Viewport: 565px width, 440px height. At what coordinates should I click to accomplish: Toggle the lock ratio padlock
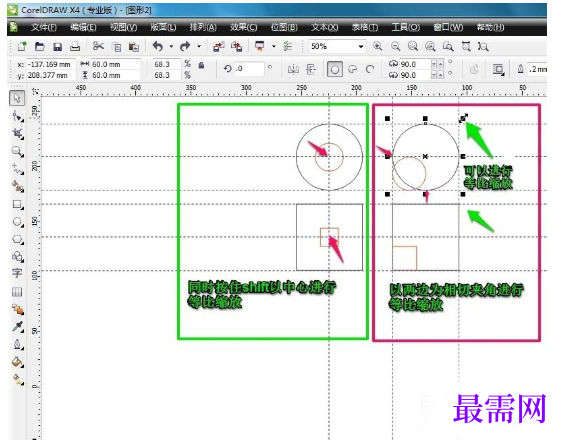pyautogui.click(x=201, y=65)
